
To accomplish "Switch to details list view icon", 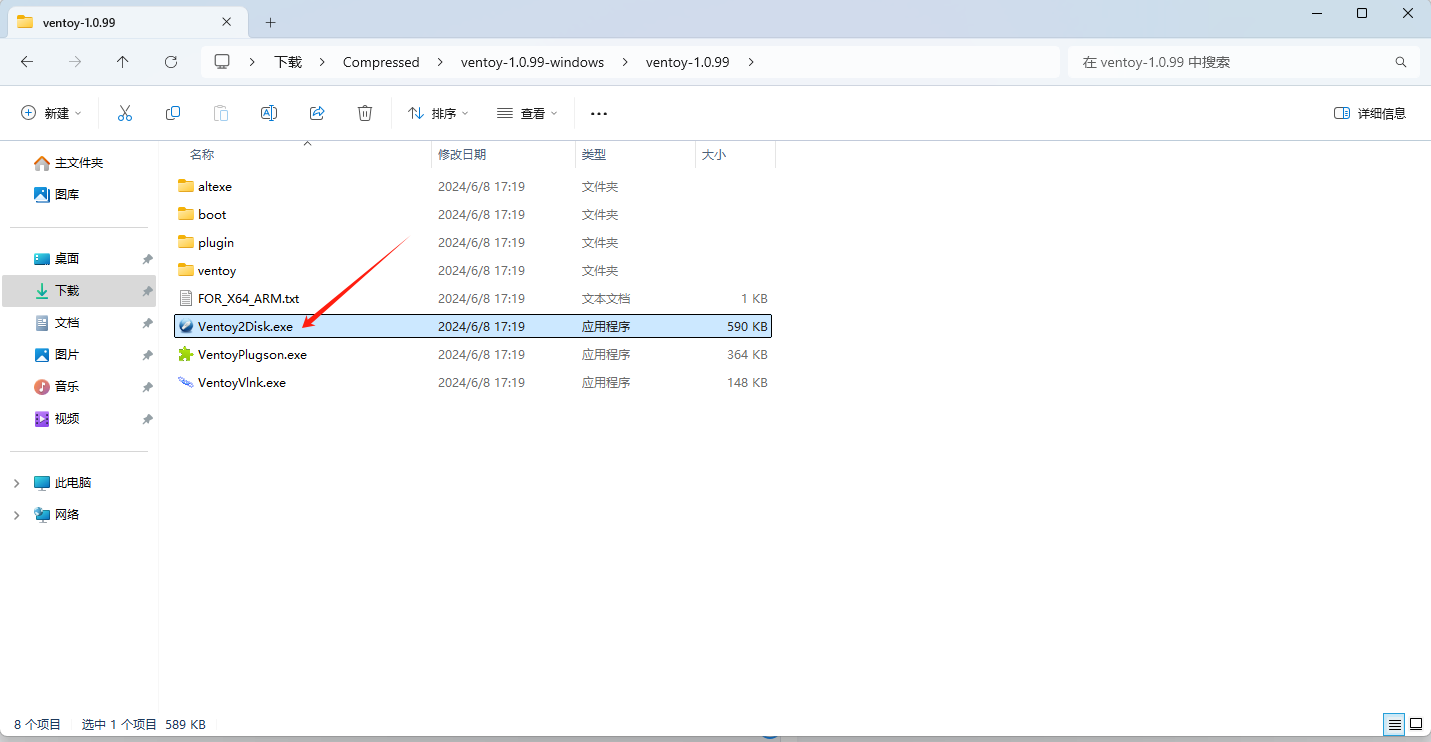I will click(x=1394, y=724).
